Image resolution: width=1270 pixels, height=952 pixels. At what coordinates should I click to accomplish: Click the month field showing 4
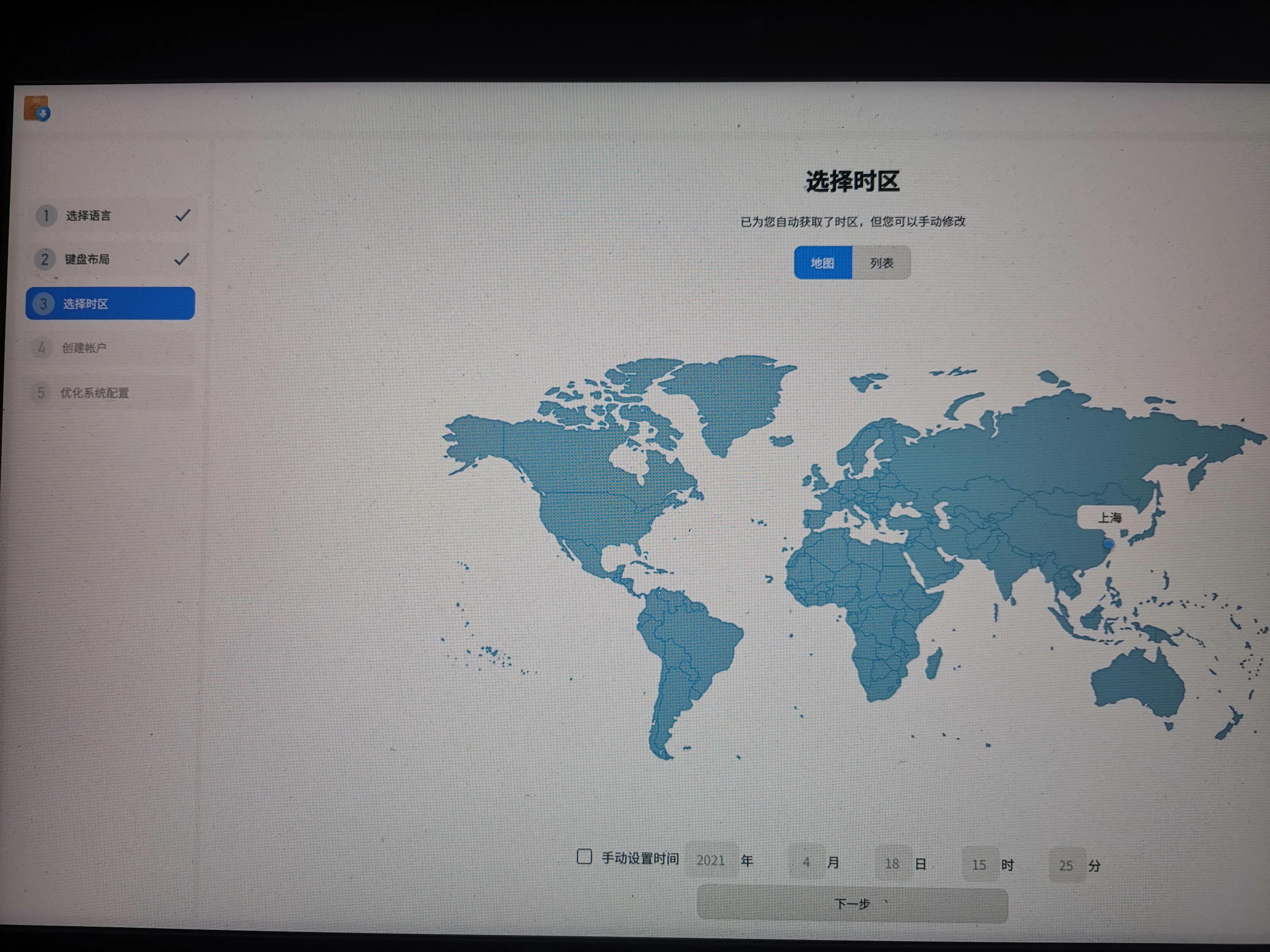pos(806,862)
